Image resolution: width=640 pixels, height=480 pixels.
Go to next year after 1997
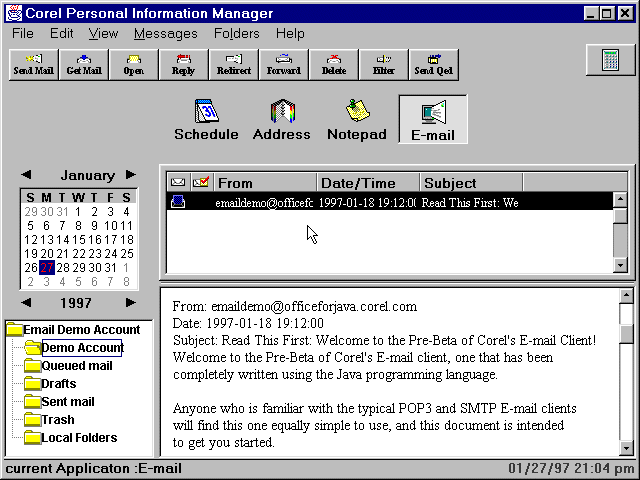point(131,302)
